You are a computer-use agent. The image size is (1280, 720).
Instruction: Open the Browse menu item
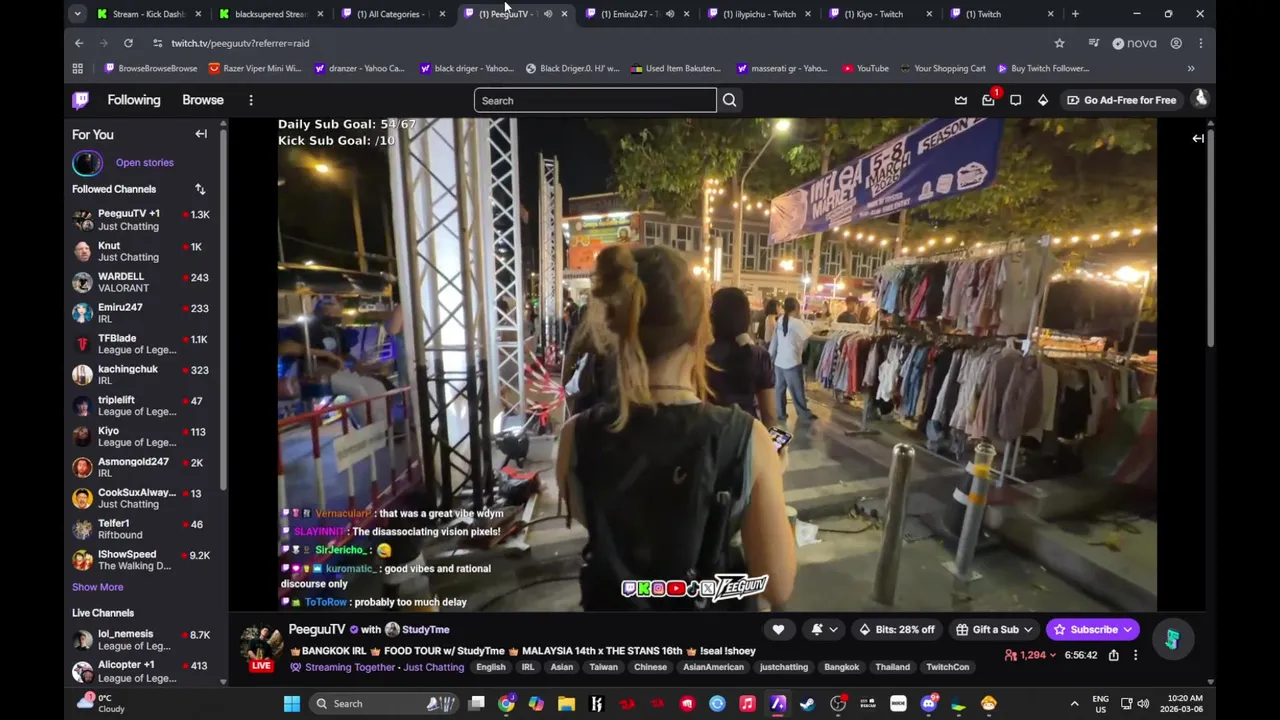pos(203,100)
